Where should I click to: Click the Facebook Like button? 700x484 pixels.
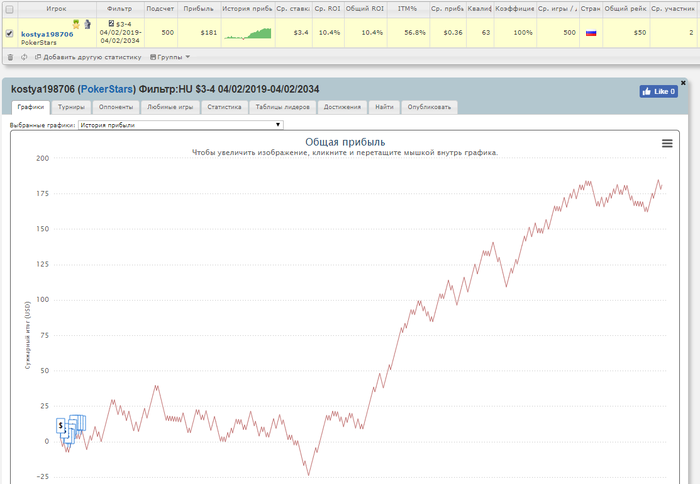tap(658, 92)
